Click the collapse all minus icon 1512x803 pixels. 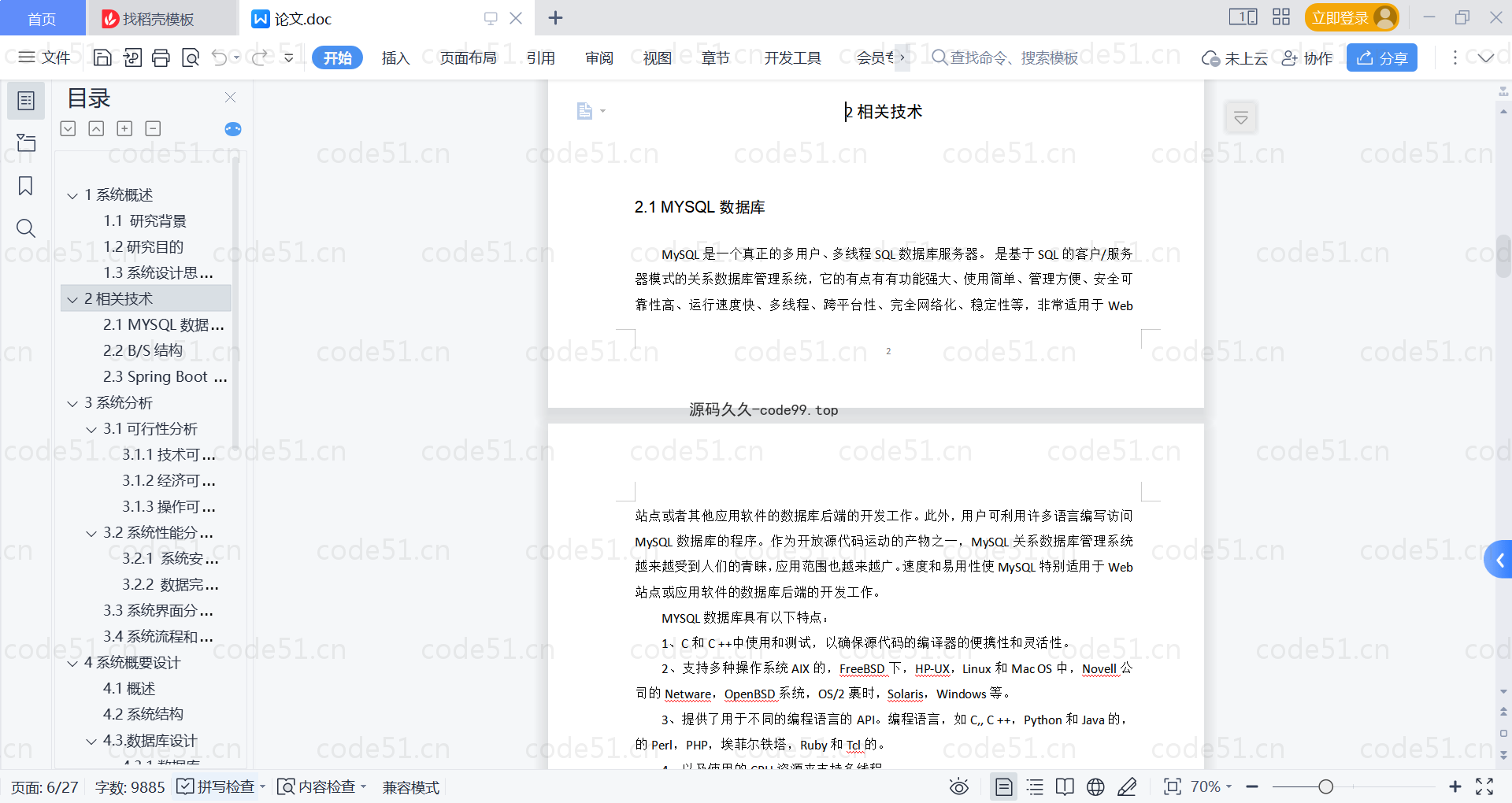pos(153,128)
